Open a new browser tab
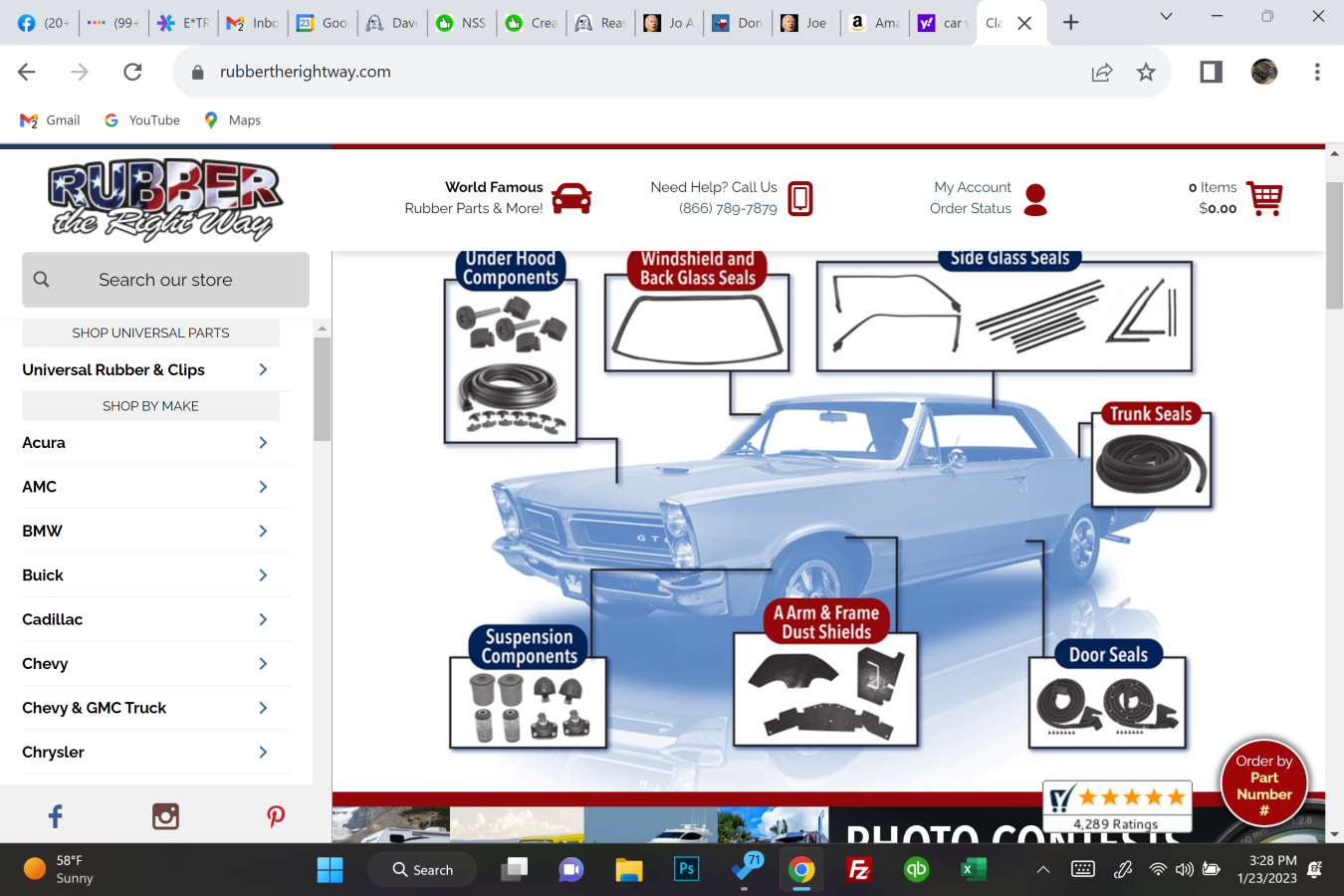1344x896 pixels. pyautogui.click(x=1071, y=22)
